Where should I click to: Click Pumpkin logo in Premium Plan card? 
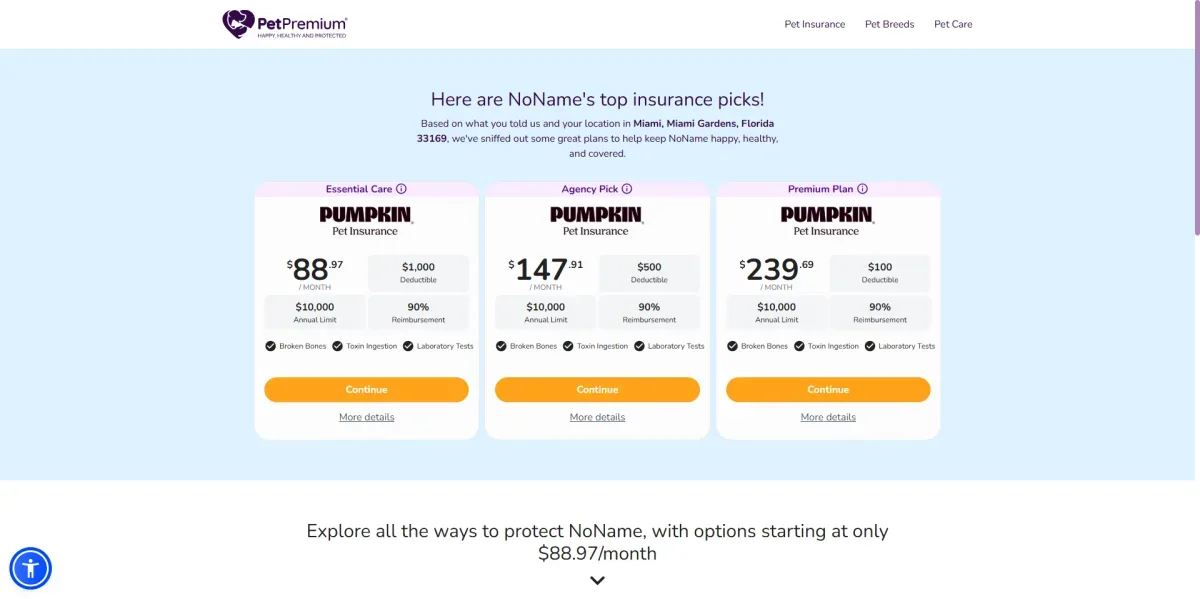[x=827, y=221]
